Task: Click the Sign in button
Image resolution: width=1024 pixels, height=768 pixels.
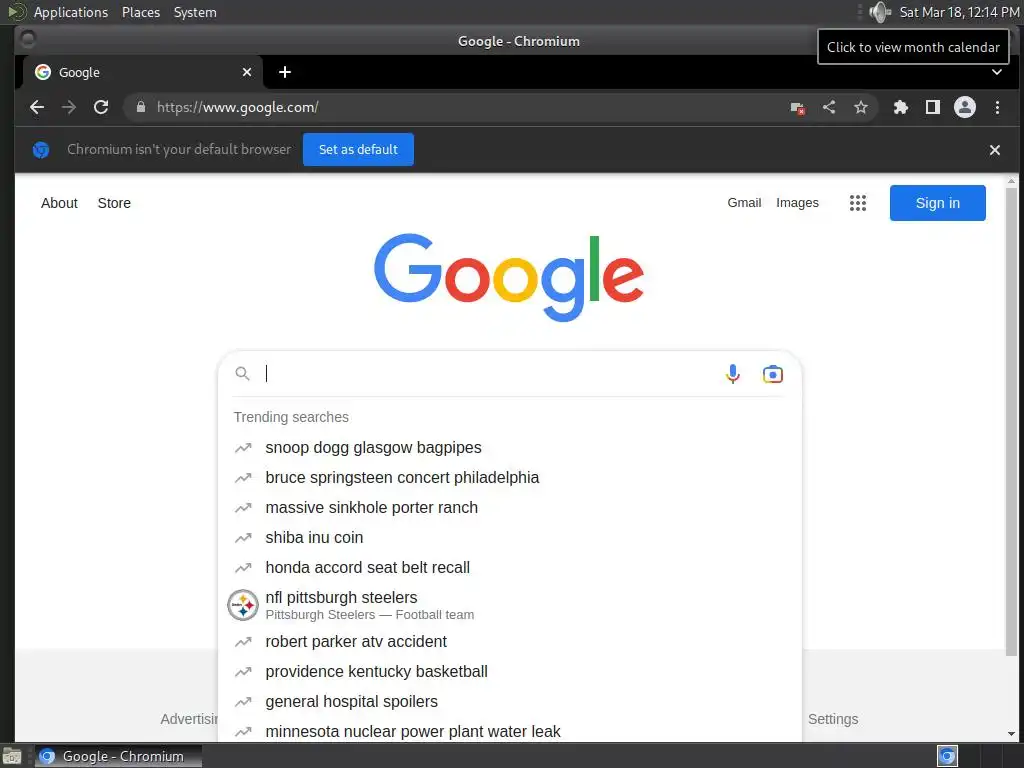Action: click(x=937, y=203)
